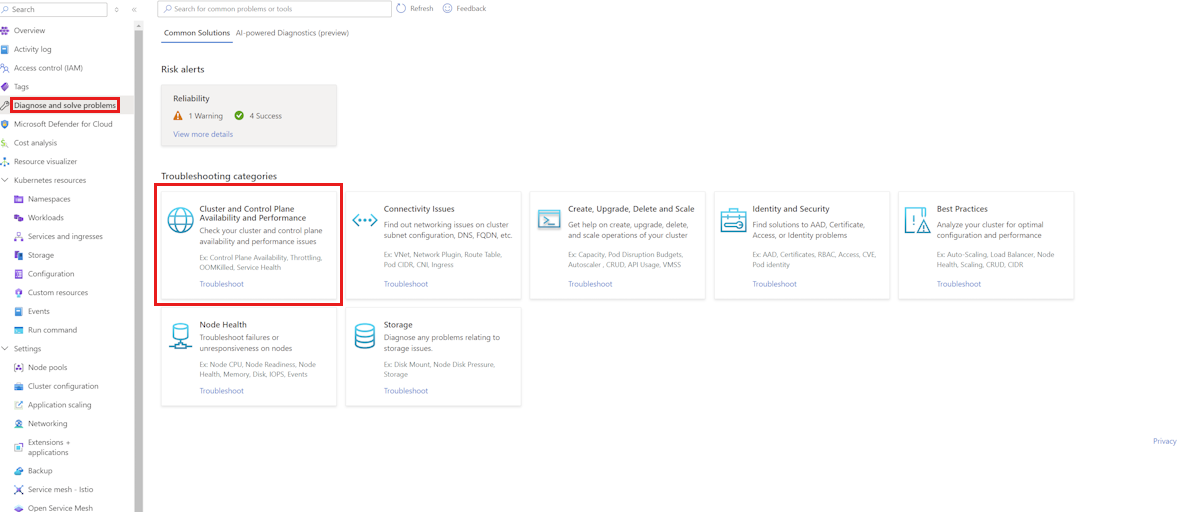Click Microsoft Defender for Cloud shield icon
Image resolution: width=1200 pixels, height=512 pixels.
click(5, 124)
